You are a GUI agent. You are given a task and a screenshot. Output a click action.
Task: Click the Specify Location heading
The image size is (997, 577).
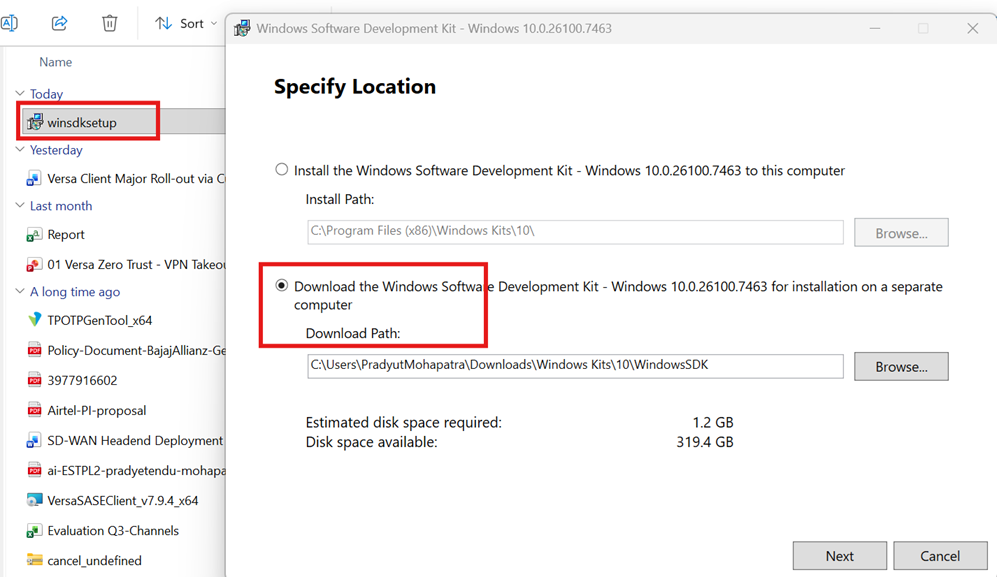(x=355, y=87)
